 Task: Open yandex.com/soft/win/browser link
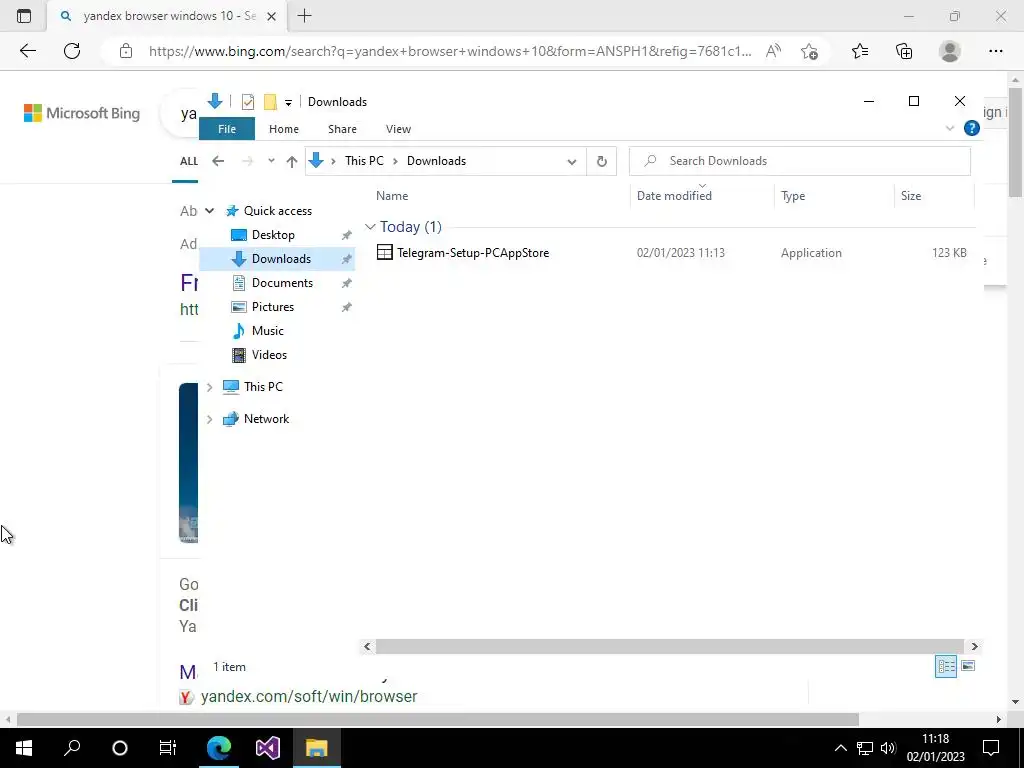[x=309, y=696]
